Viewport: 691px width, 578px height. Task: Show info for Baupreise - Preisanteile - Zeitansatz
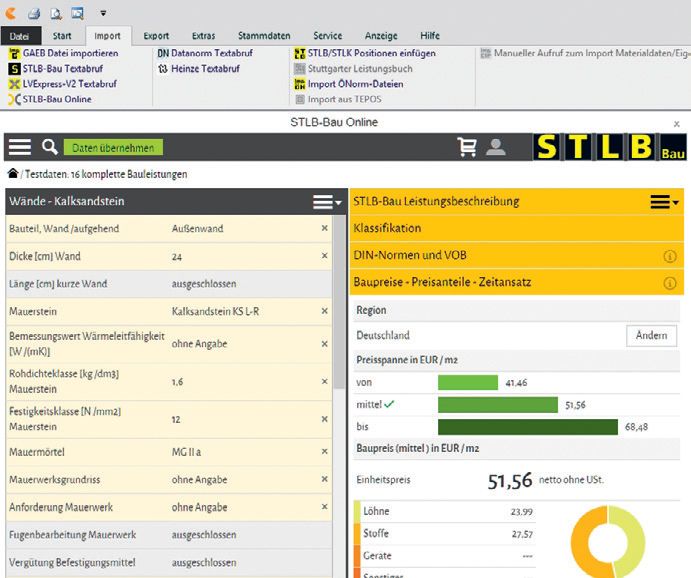(670, 283)
